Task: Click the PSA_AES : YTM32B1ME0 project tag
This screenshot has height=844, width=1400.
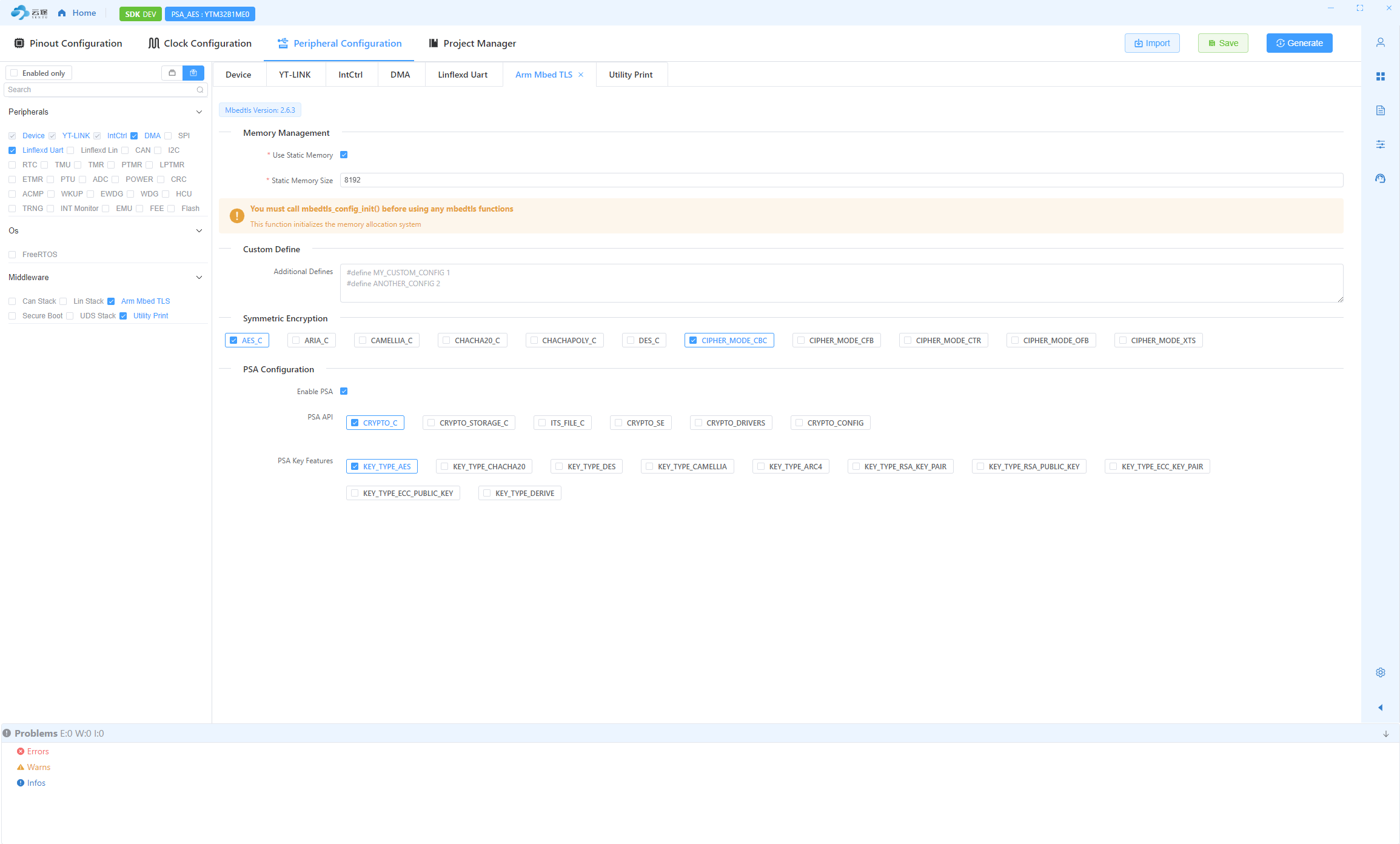Action: point(210,14)
